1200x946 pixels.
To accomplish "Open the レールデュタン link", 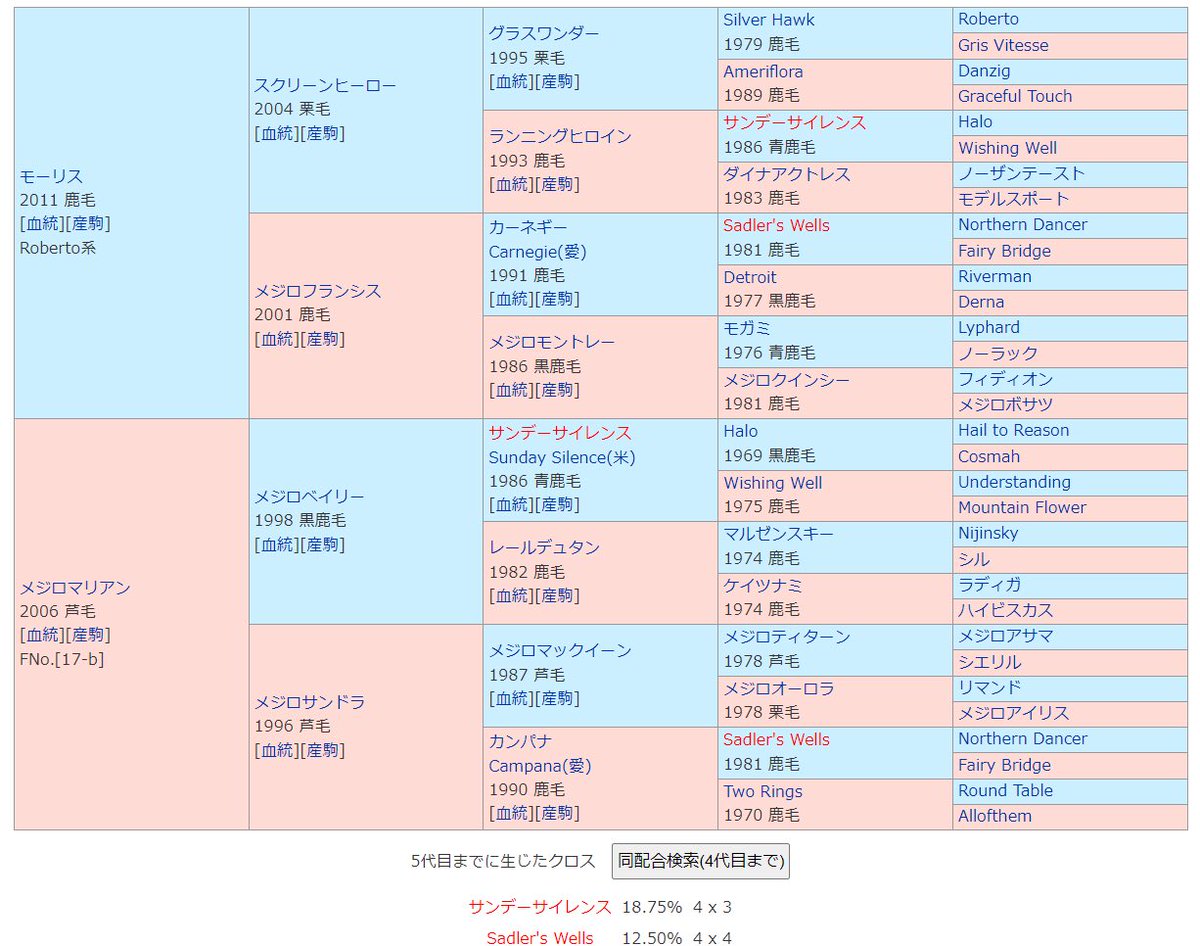I will (544, 548).
